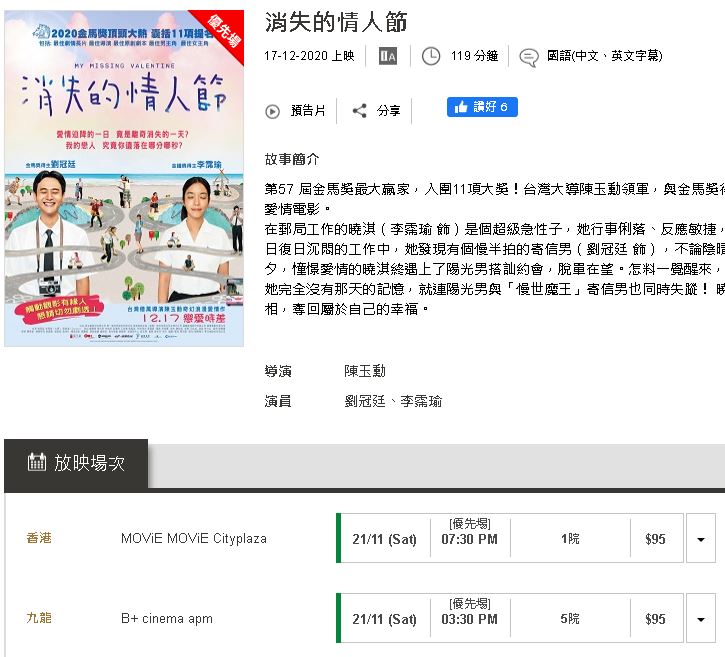
Task: Click the Facebook thumbs-up 讚好 button
Action: (x=482, y=107)
